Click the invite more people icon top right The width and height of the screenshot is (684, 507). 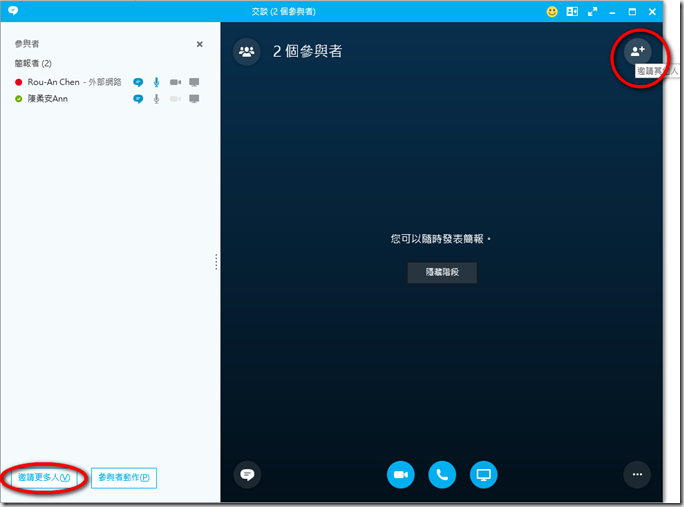point(637,50)
